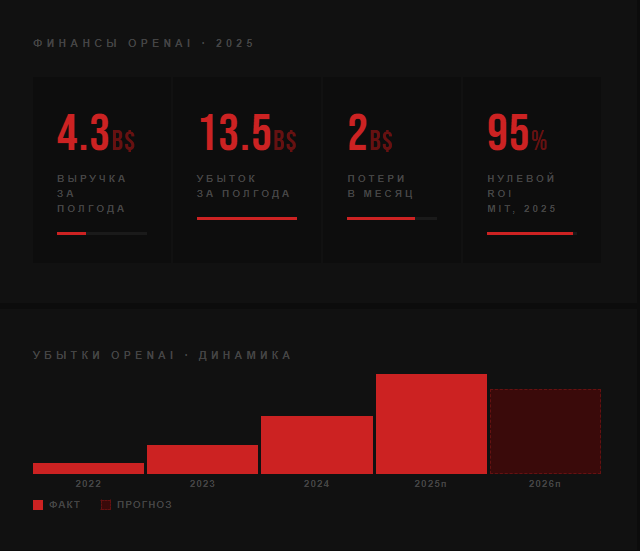Click the ФИНАНСЫ OPENAI · 2025 heading
Viewport: 640px width, 551px height.
point(144,43)
